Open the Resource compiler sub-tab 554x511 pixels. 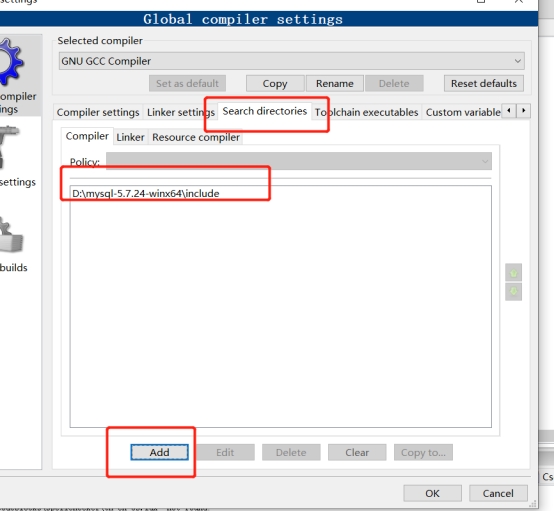click(x=196, y=137)
